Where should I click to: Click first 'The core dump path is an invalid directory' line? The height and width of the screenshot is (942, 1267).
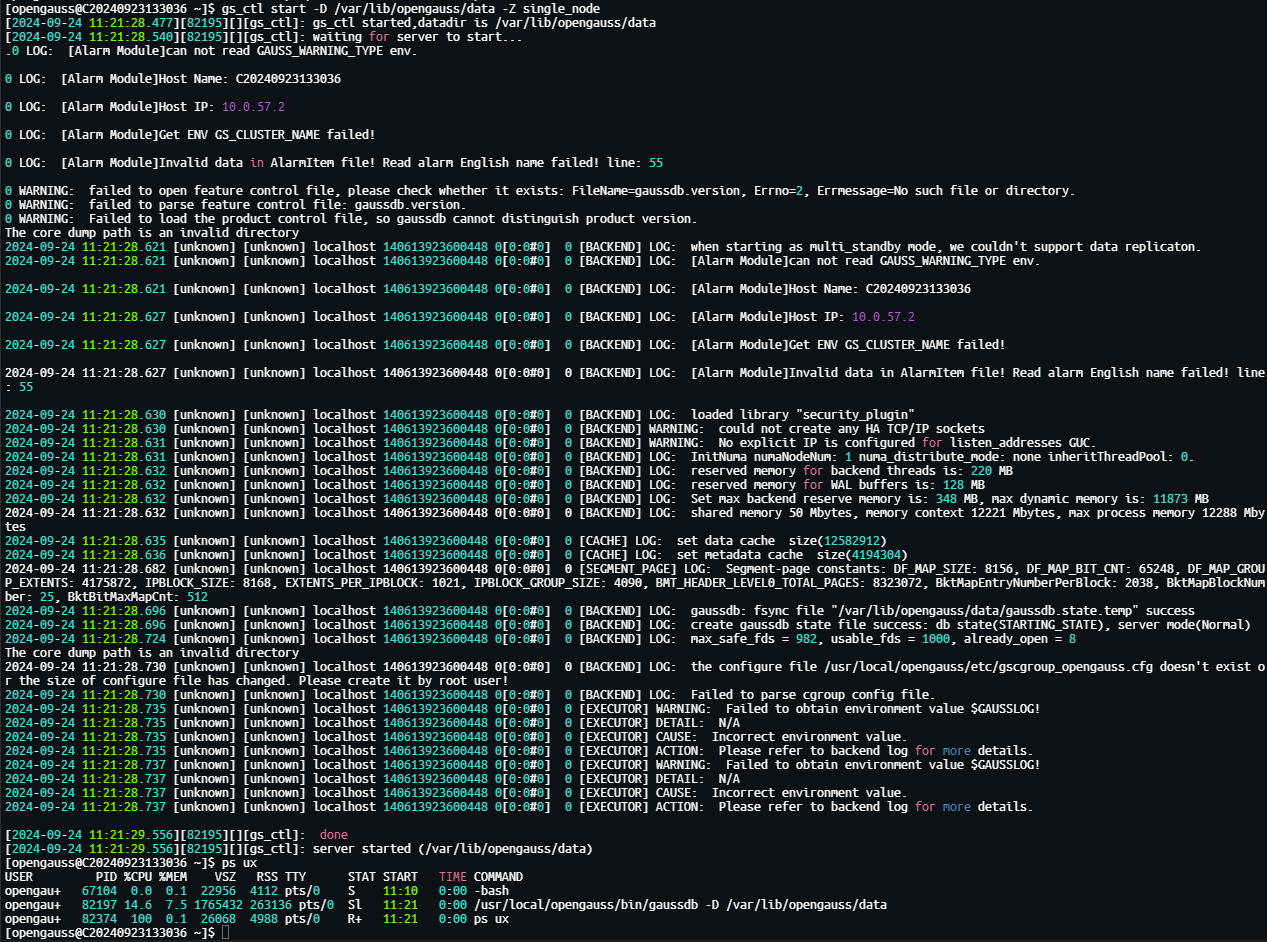(151, 232)
